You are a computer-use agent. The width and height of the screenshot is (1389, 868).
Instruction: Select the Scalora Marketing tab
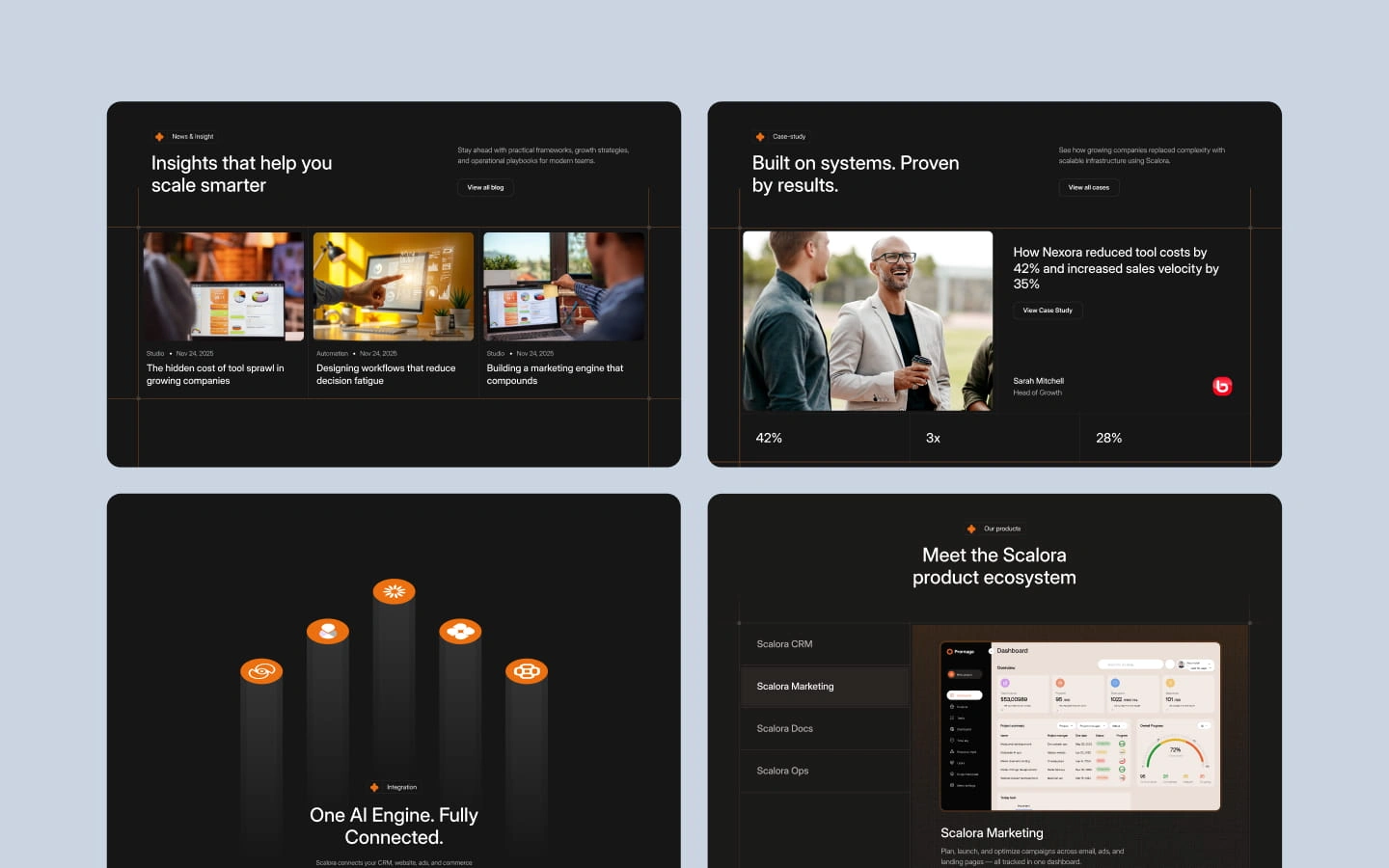[x=825, y=687]
